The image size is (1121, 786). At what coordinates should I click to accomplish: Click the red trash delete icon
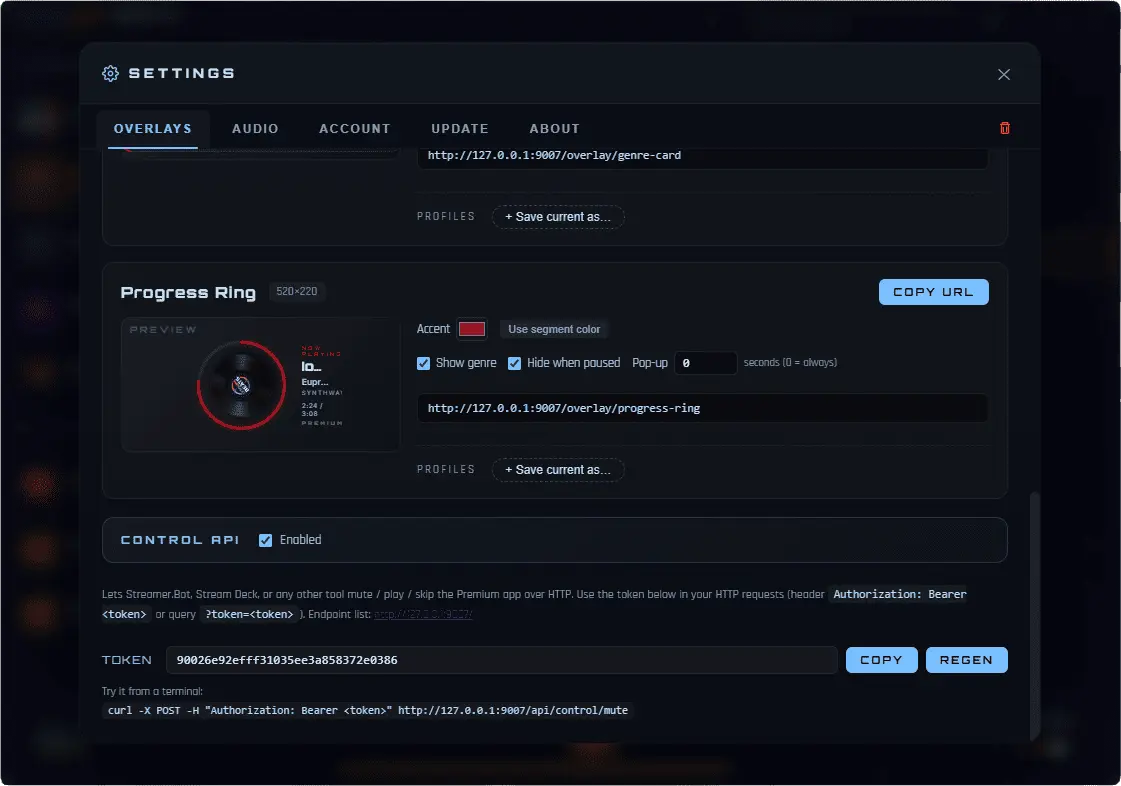coord(1004,128)
